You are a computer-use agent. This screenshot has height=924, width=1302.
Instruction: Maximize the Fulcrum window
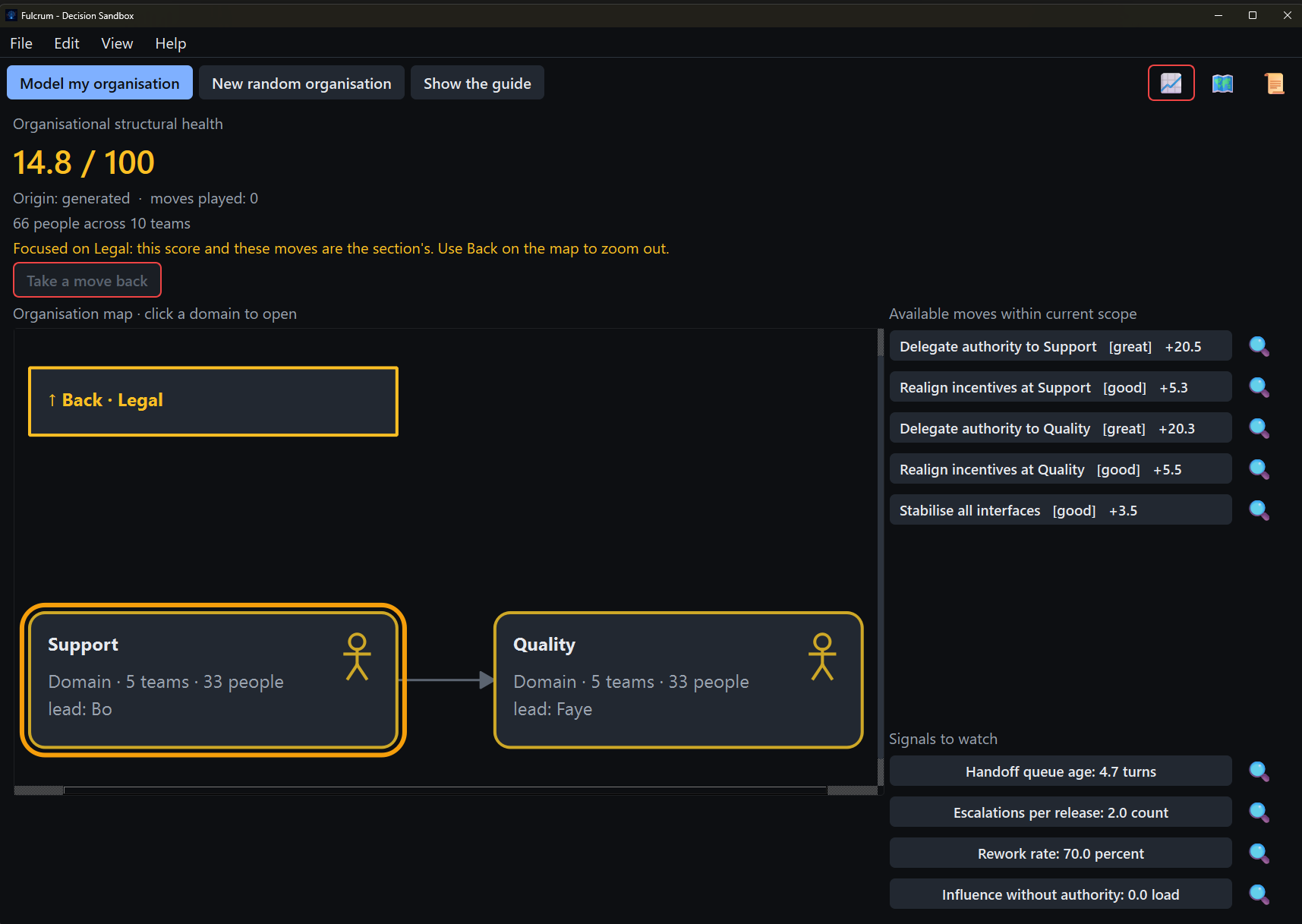pyautogui.click(x=1253, y=15)
